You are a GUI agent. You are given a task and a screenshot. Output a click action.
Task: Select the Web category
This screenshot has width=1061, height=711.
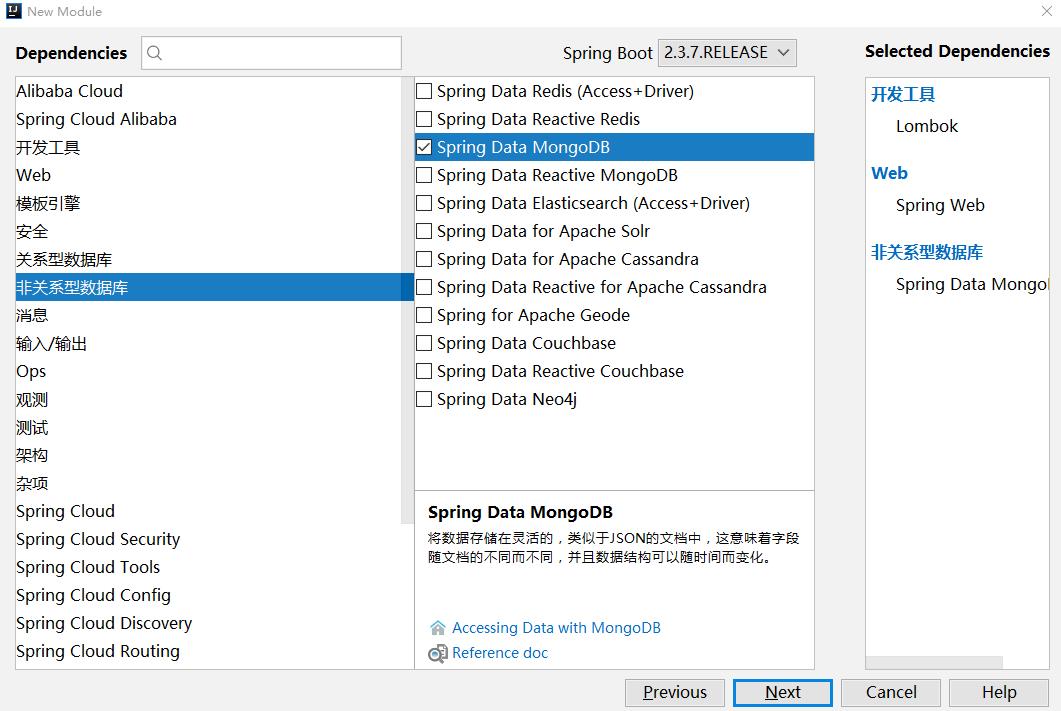point(34,175)
